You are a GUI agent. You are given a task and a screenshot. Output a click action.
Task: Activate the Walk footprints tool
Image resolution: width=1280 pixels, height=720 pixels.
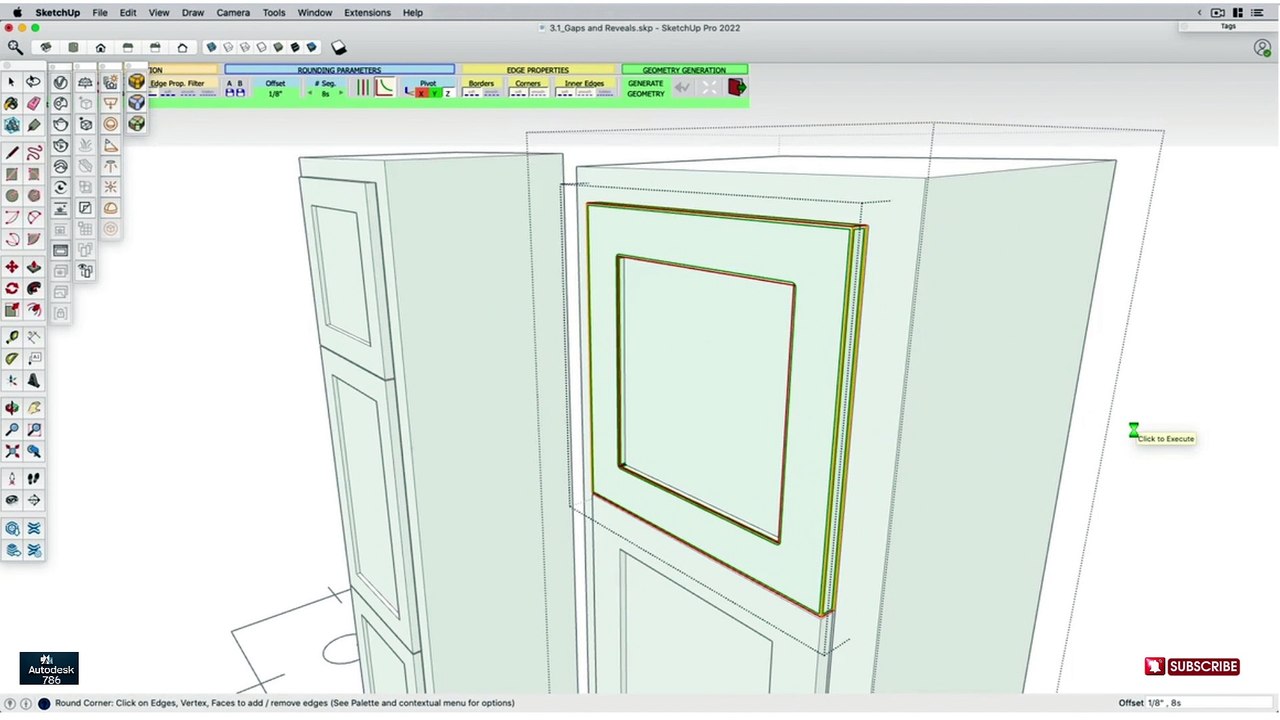[x=34, y=478]
